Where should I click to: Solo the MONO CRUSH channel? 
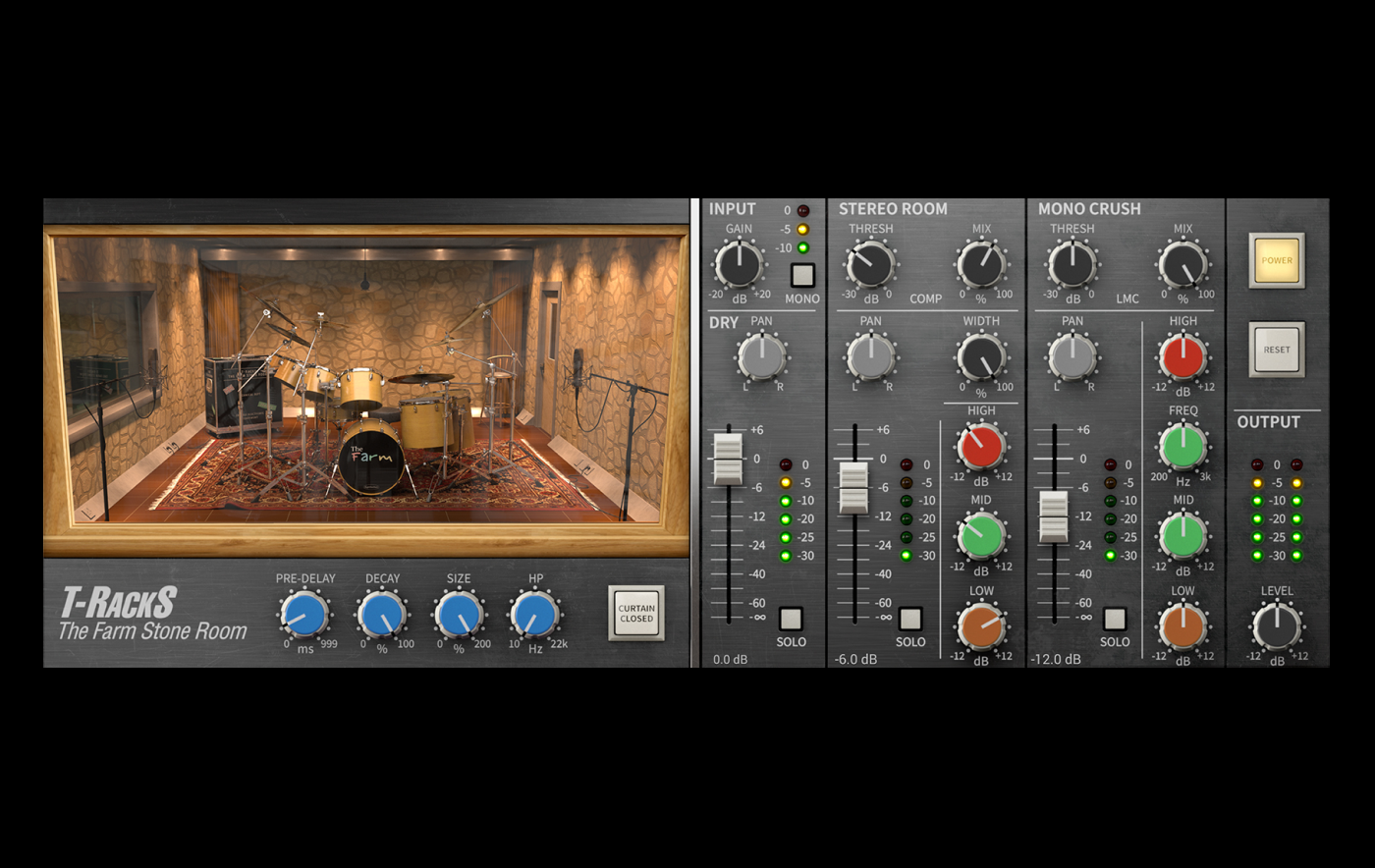1114,619
